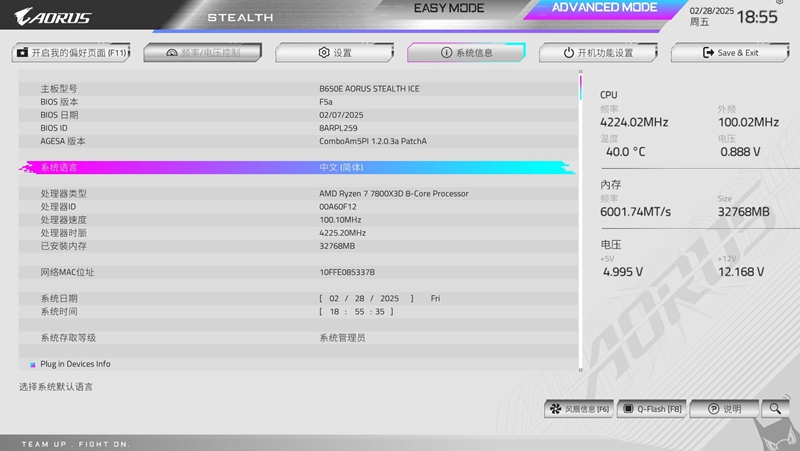
Task: Click +12V reading 12.168 V
Action: tap(741, 272)
